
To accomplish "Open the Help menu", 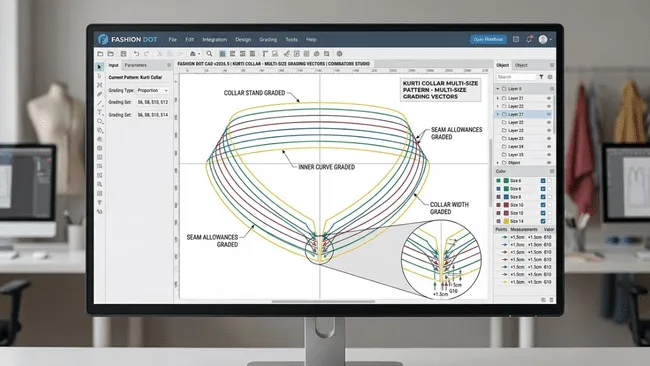I will point(311,39).
